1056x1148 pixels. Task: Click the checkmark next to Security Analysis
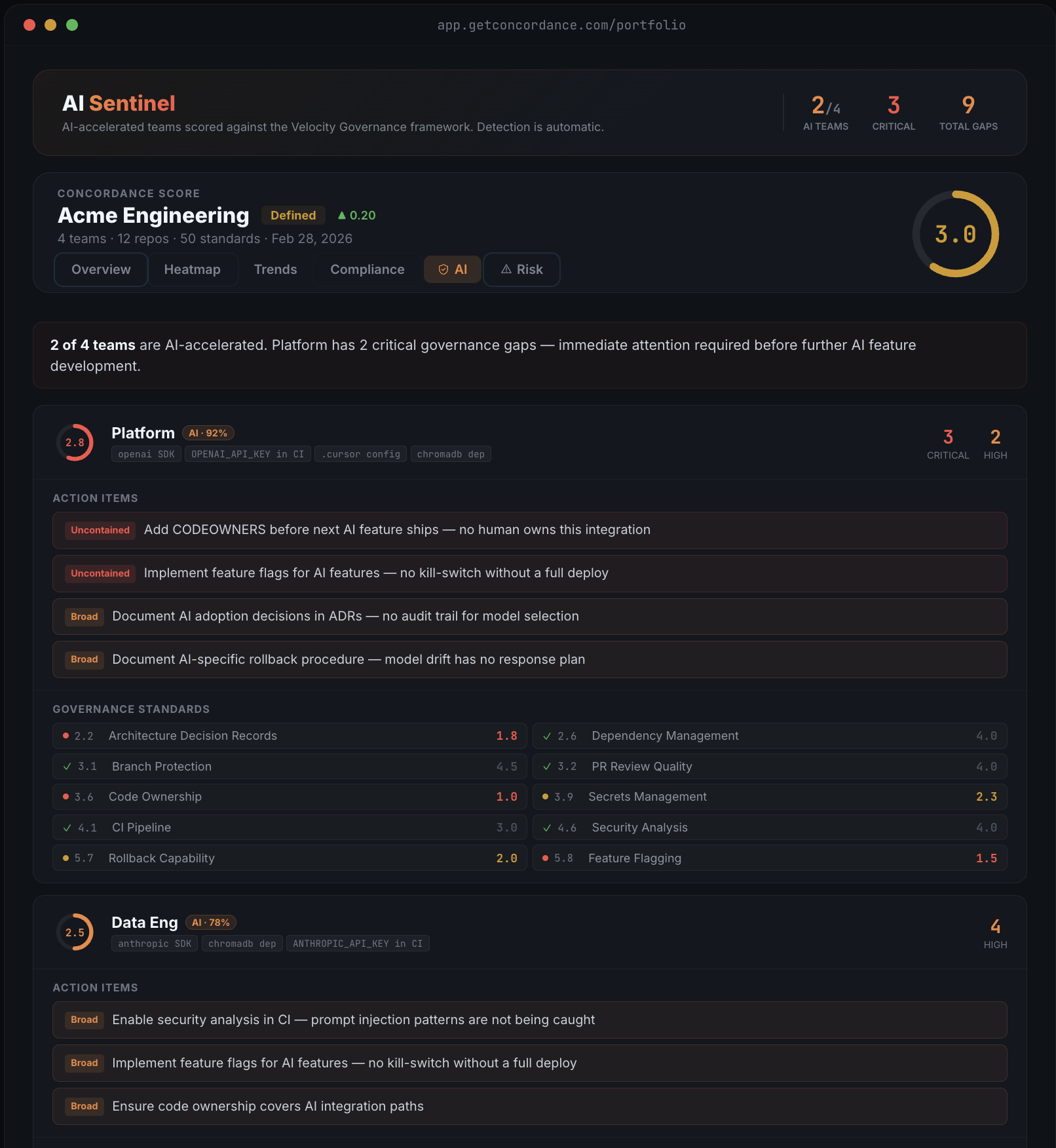(x=547, y=828)
